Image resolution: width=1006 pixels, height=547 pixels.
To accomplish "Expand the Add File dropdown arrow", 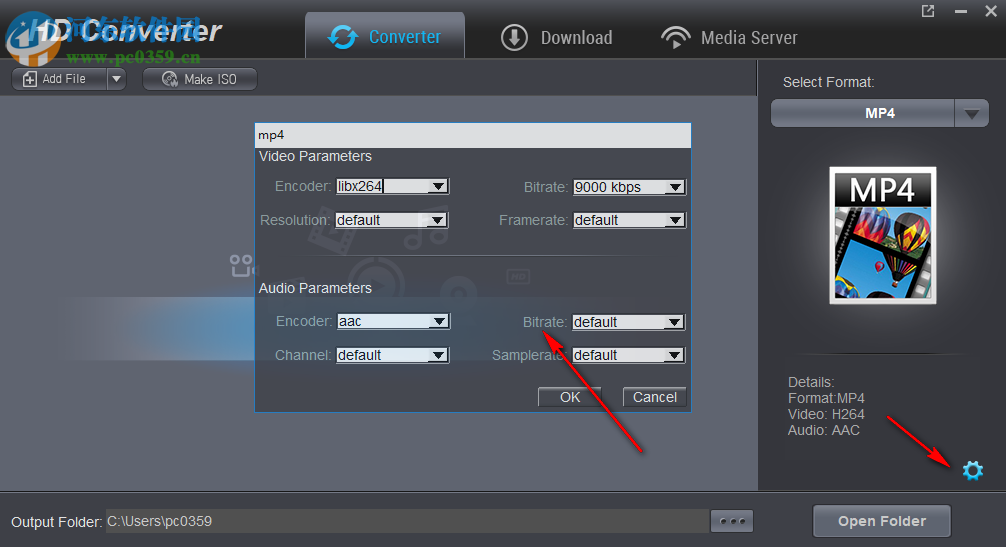I will [x=116, y=79].
